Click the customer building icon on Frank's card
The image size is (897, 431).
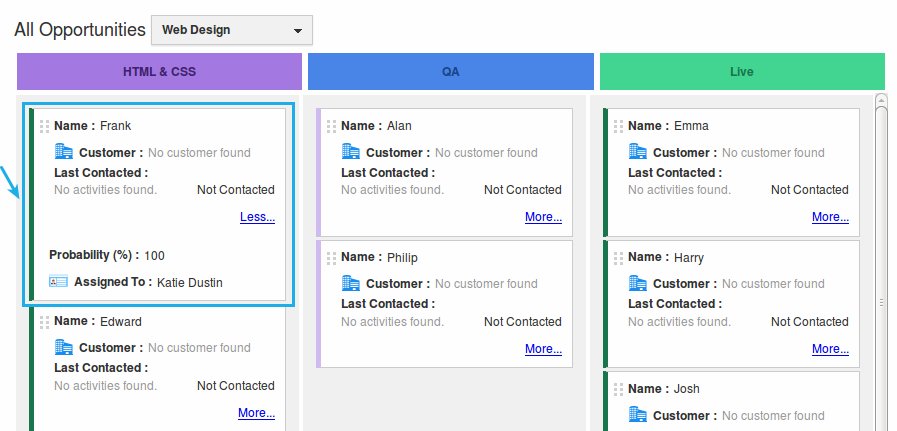click(x=64, y=152)
